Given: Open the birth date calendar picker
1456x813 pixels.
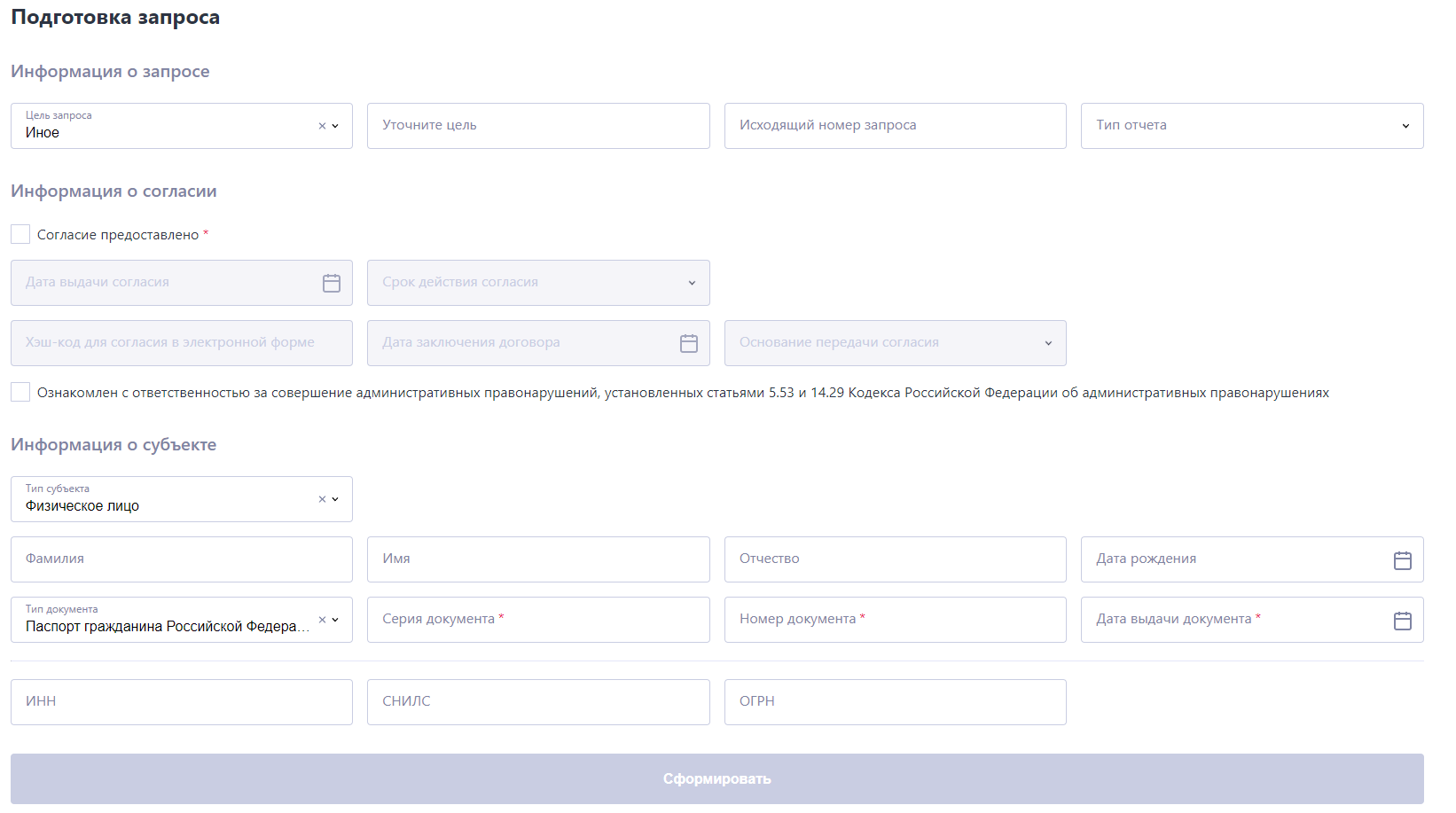Looking at the screenshot, I should (1402, 560).
